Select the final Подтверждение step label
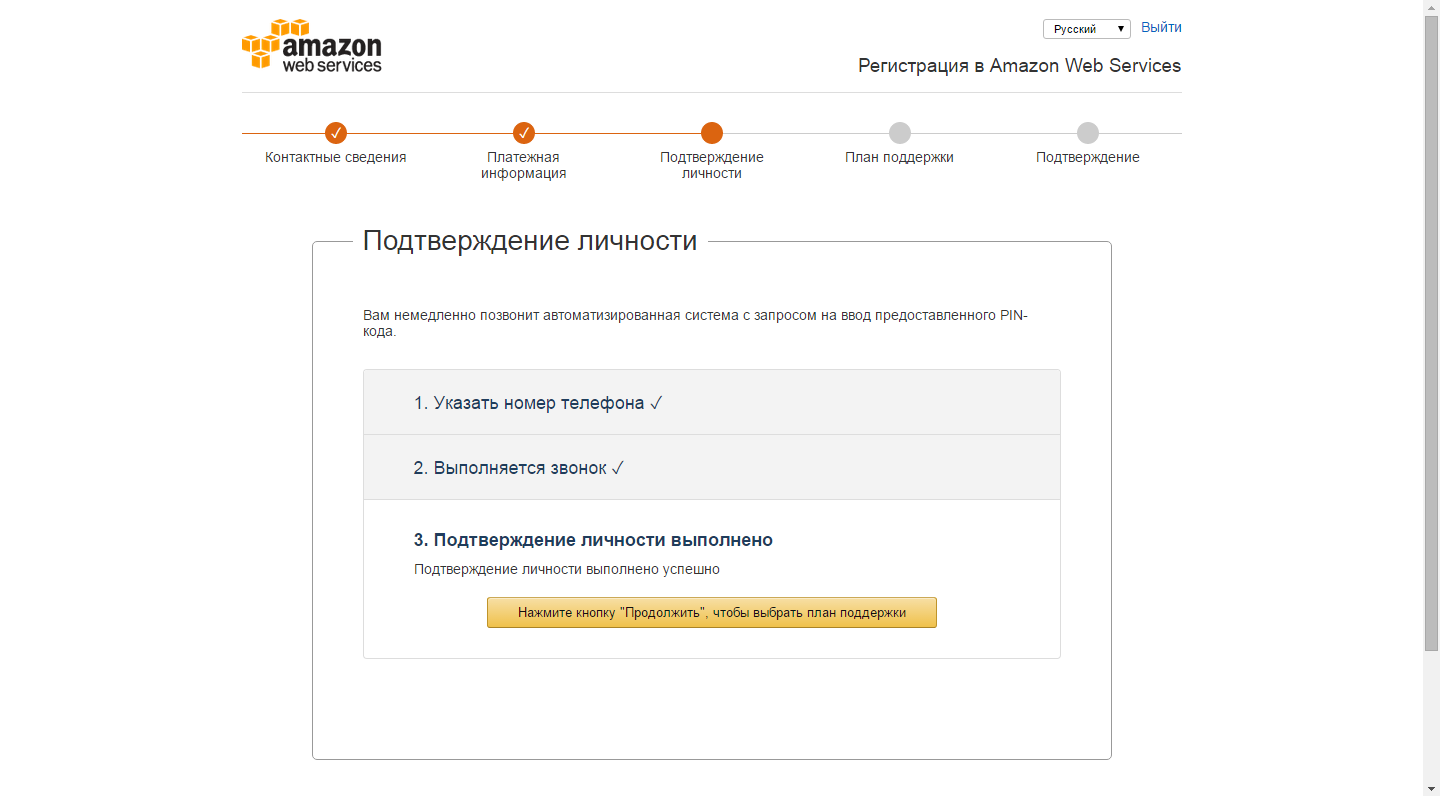The width and height of the screenshot is (1440, 796). tap(1088, 157)
